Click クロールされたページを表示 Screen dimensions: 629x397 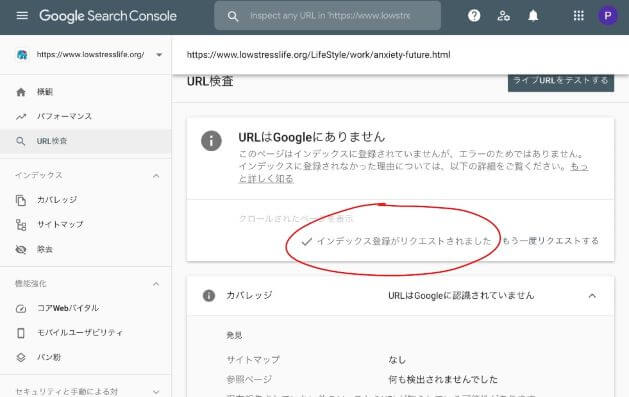[296, 219]
